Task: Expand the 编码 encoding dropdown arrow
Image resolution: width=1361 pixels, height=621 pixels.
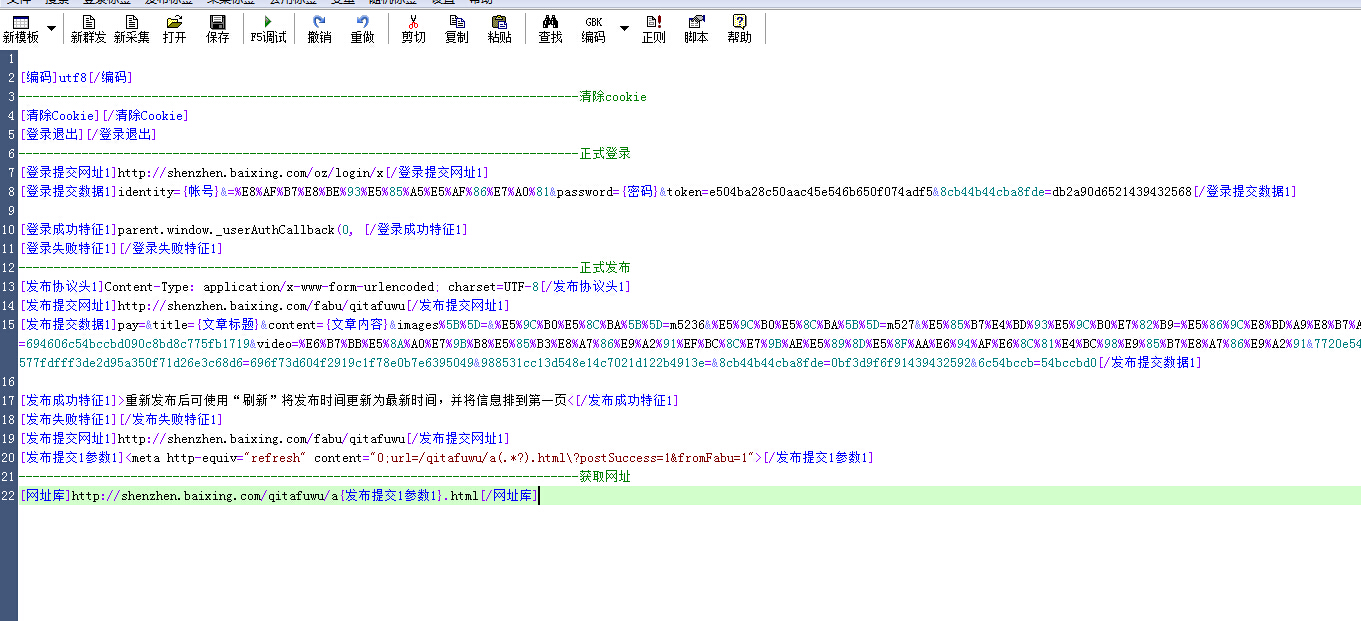Action: [x=624, y=29]
